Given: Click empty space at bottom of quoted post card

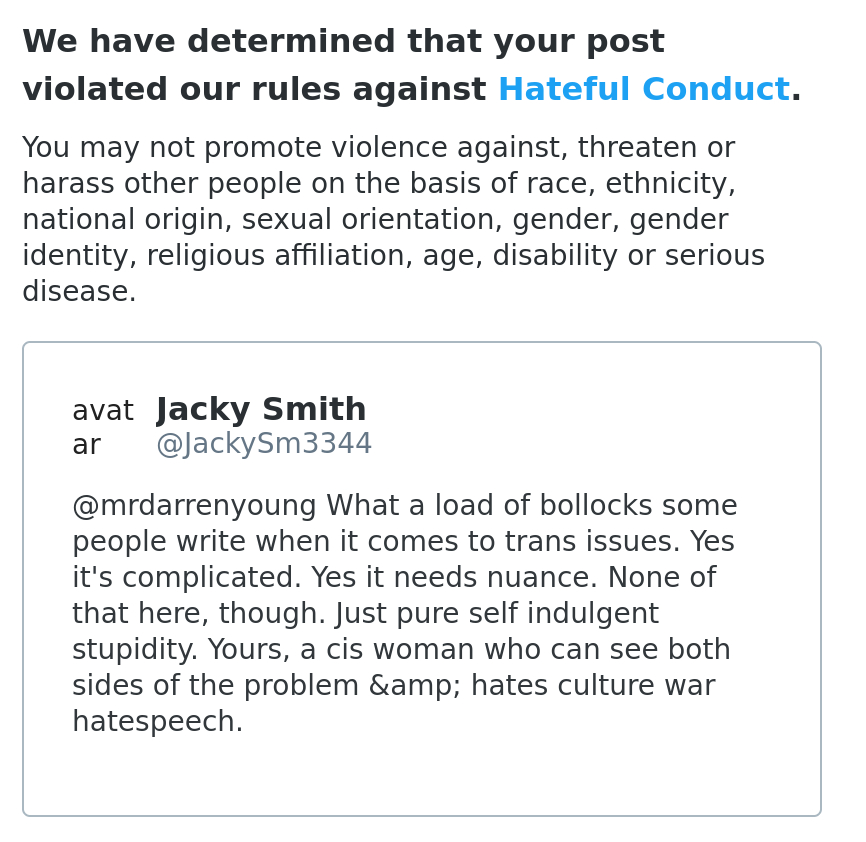Looking at the screenshot, I should [420, 780].
